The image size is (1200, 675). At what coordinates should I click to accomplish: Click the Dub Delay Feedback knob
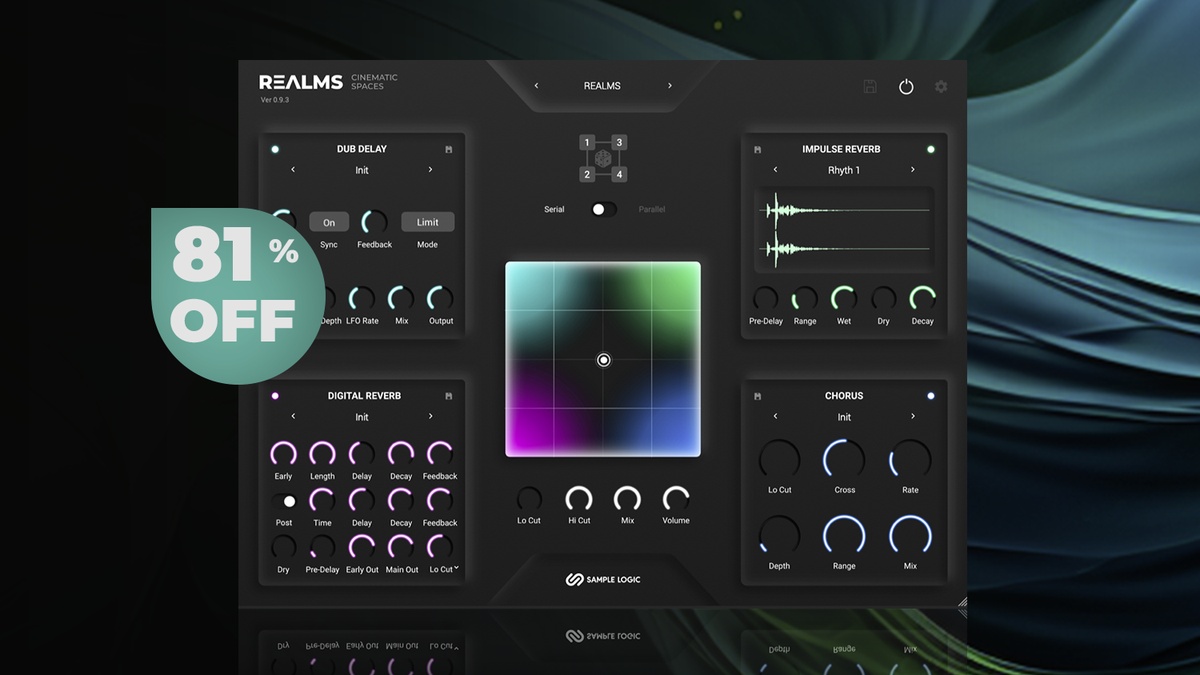tap(374, 222)
